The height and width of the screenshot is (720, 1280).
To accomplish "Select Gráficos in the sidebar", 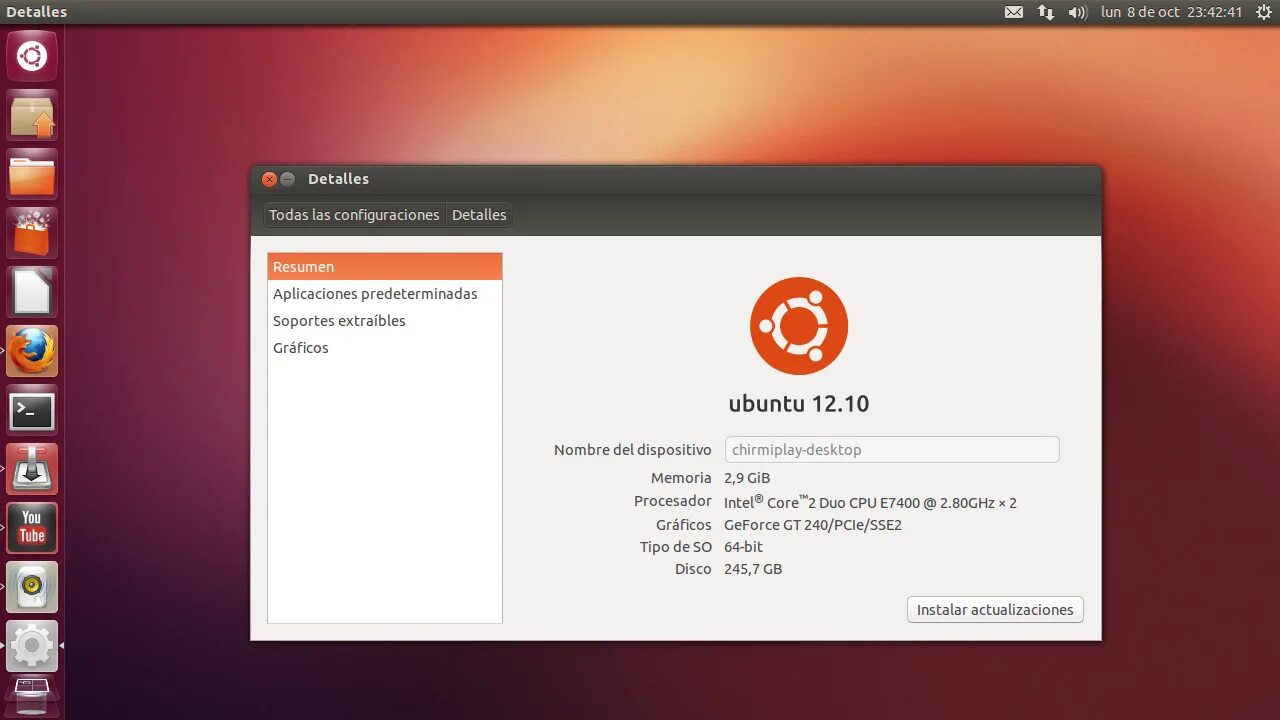I will point(385,348).
